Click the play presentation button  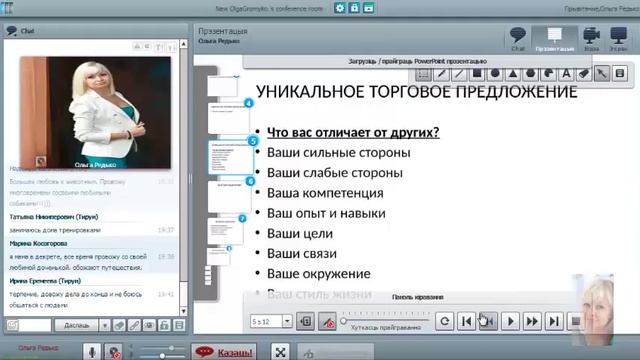tap(510, 322)
